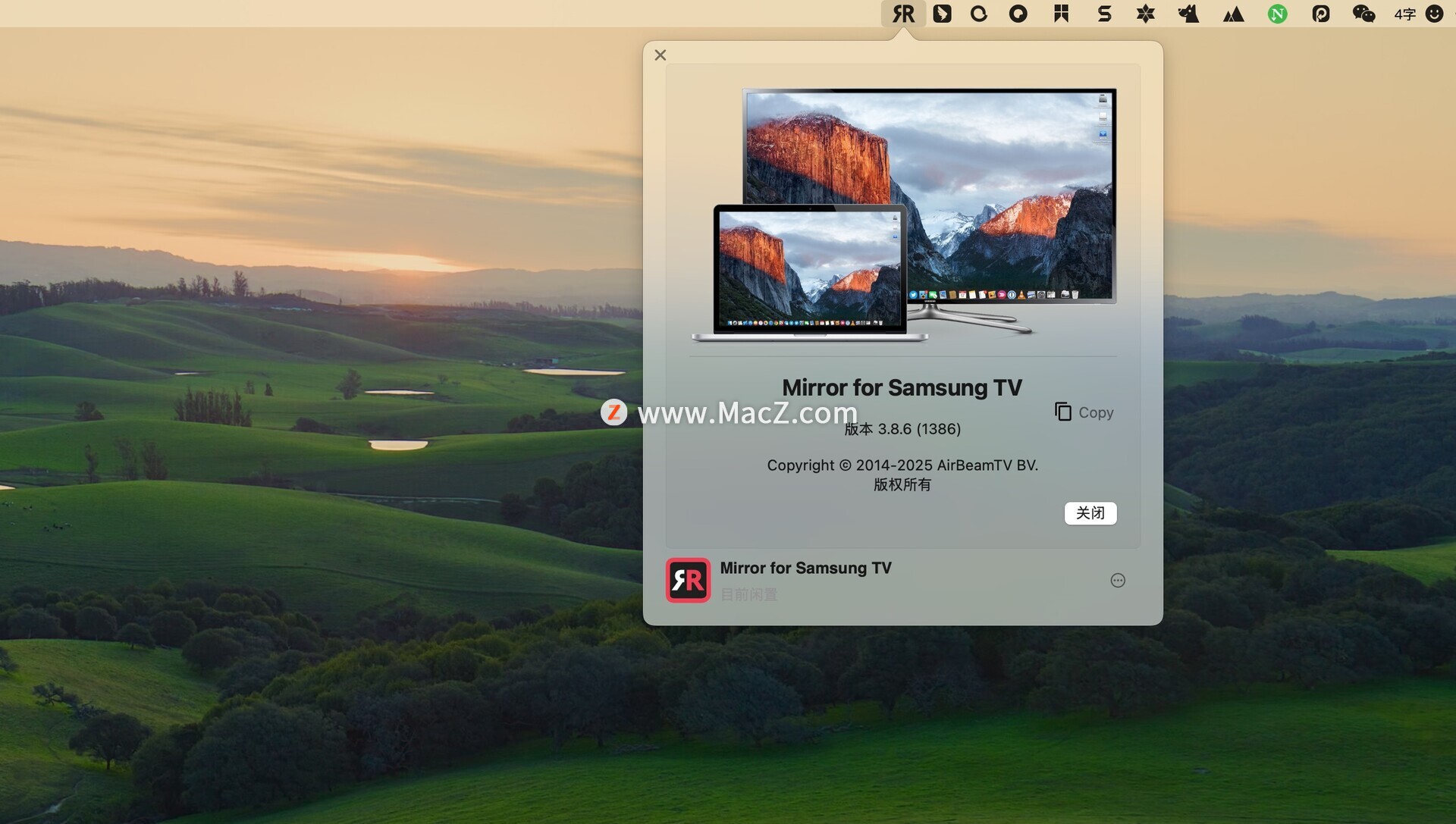The image size is (1456, 824).
Task: Click the dog silhouette menu bar icon
Action: 1188,14
